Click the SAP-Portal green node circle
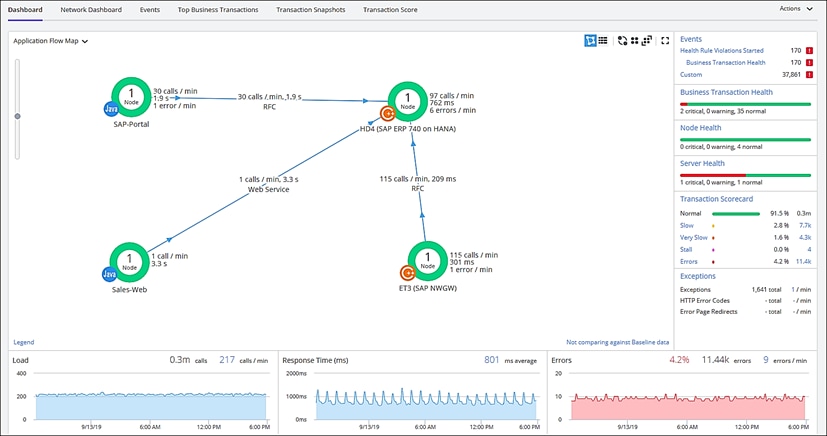This screenshot has width=827, height=436. pyautogui.click(x=131, y=97)
